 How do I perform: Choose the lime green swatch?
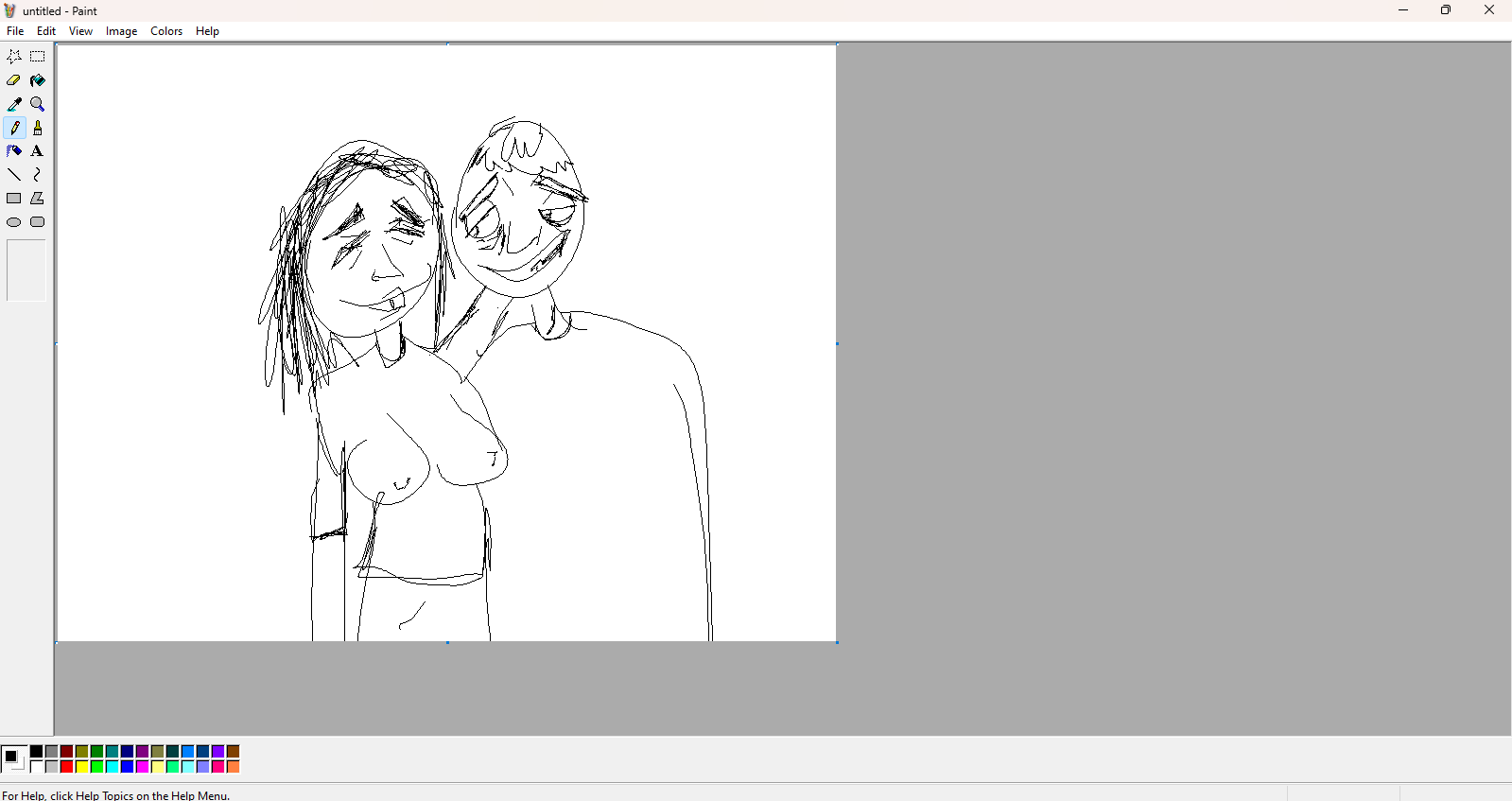[97, 767]
